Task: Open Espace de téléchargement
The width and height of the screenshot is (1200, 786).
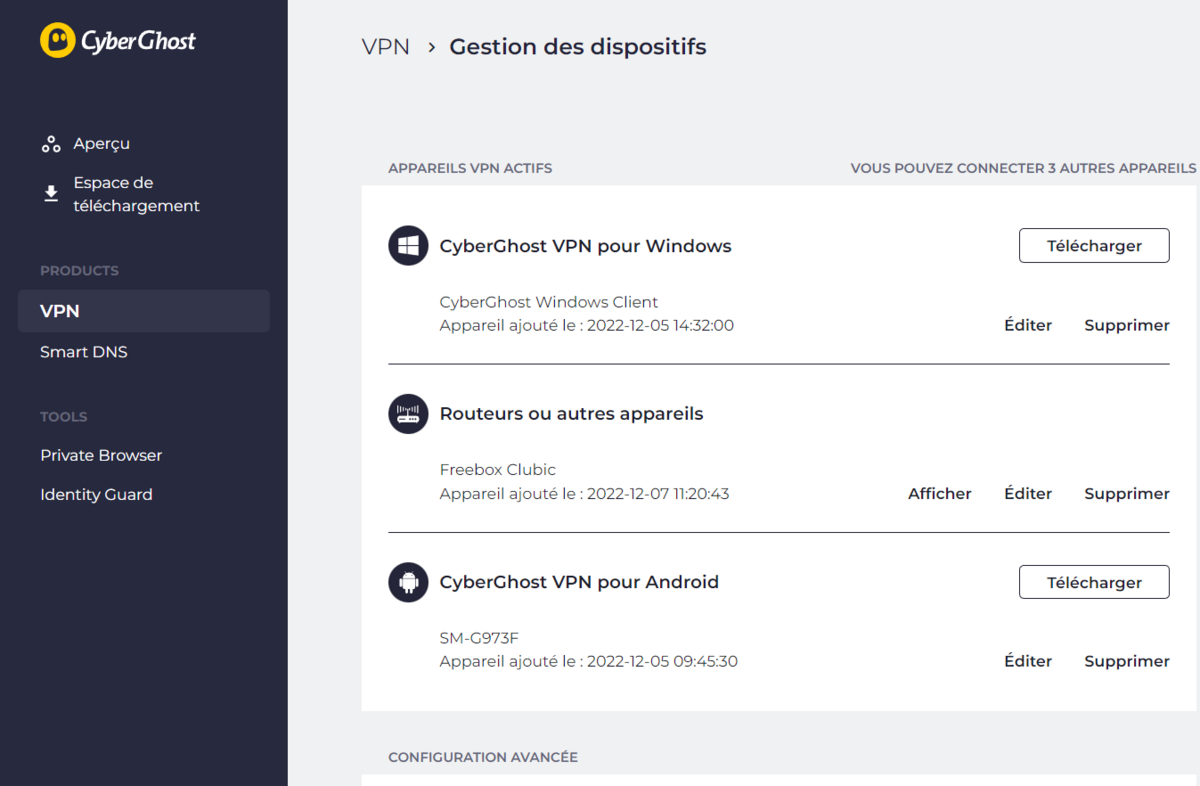Action: [x=136, y=194]
